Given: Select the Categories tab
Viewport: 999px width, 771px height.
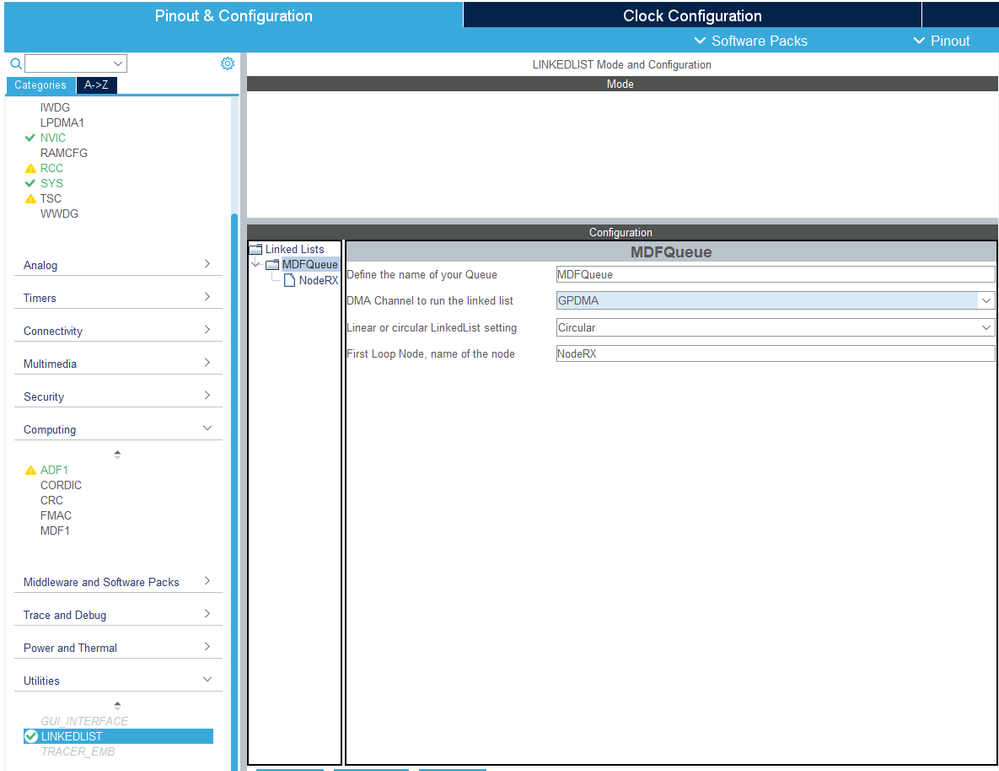Looking at the screenshot, I should tap(40, 85).
